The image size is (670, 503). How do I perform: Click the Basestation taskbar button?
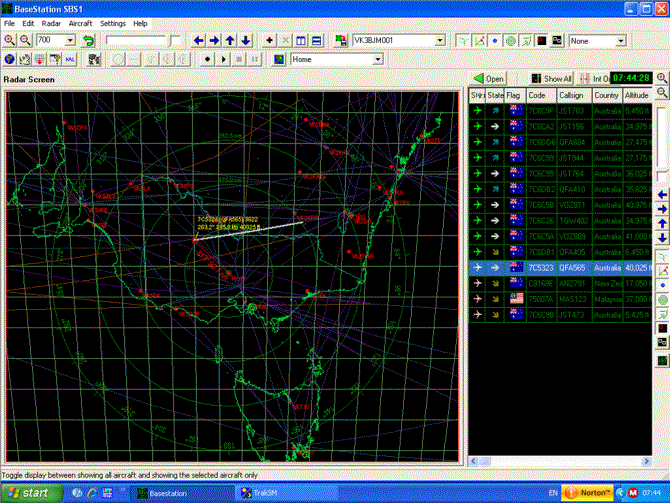click(184, 493)
